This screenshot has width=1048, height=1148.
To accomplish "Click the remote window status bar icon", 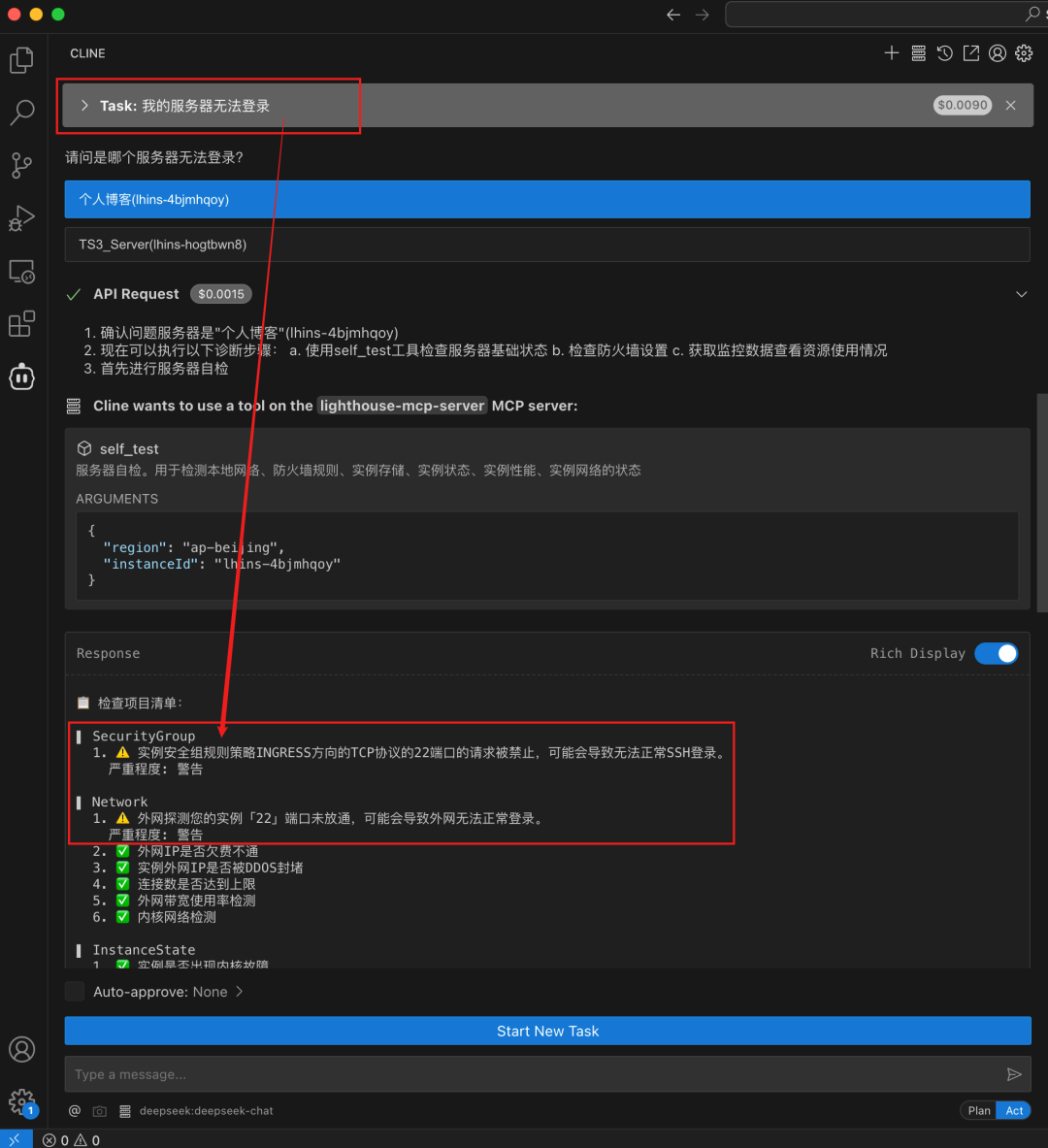I will (x=16, y=1139).
